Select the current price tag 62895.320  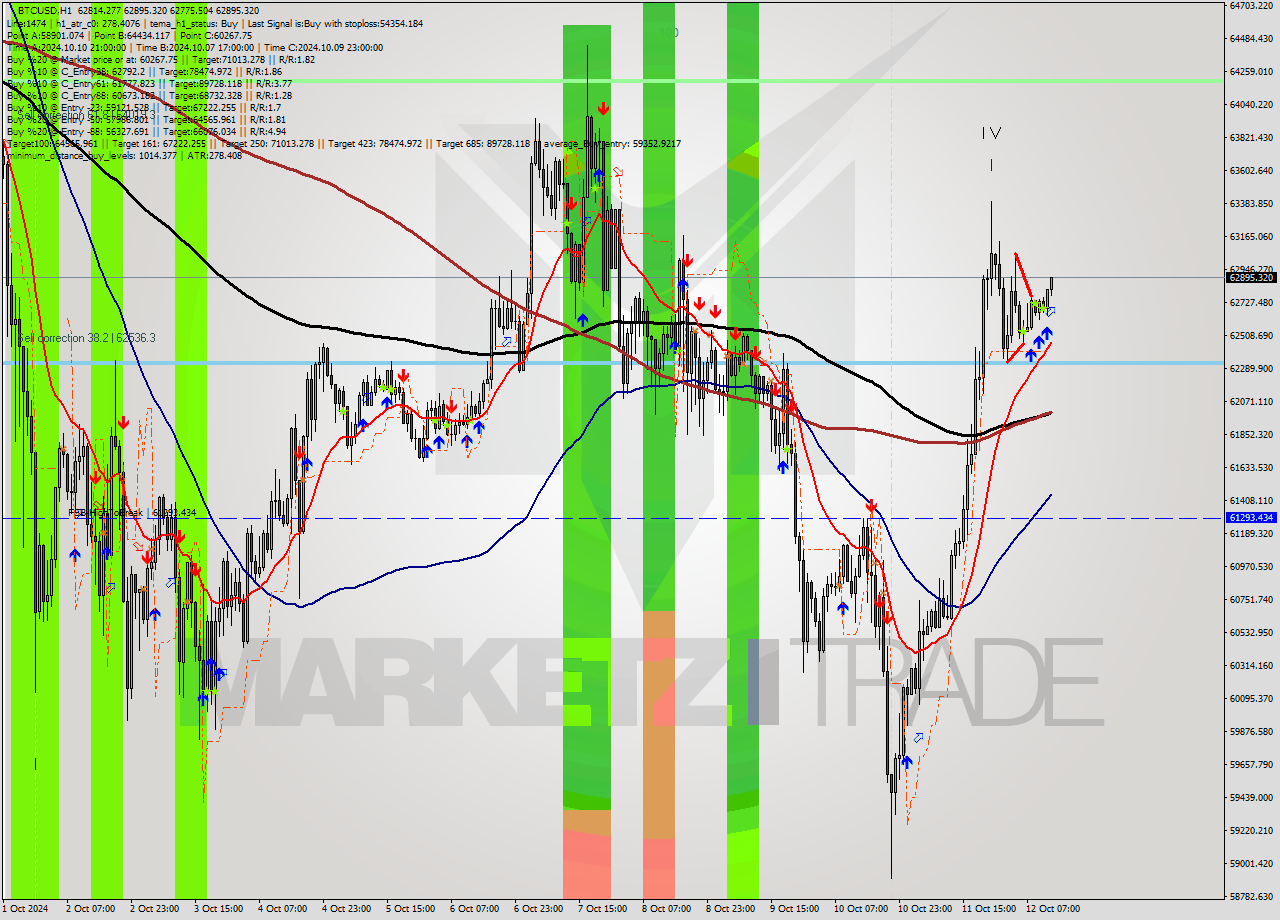click(x=1250, y=278)
